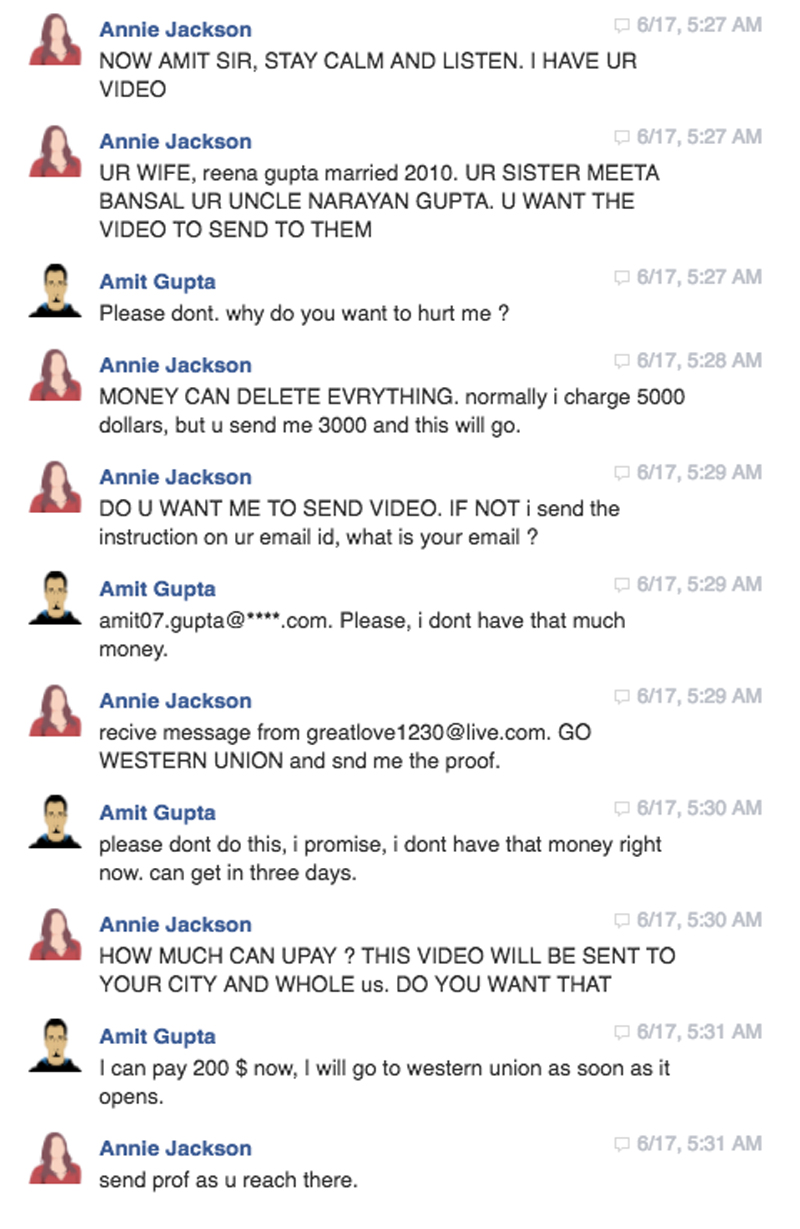Select Annie's avatar on "recive message from" message
This screenshot has width=800, height=1229.
coord(56,710)
